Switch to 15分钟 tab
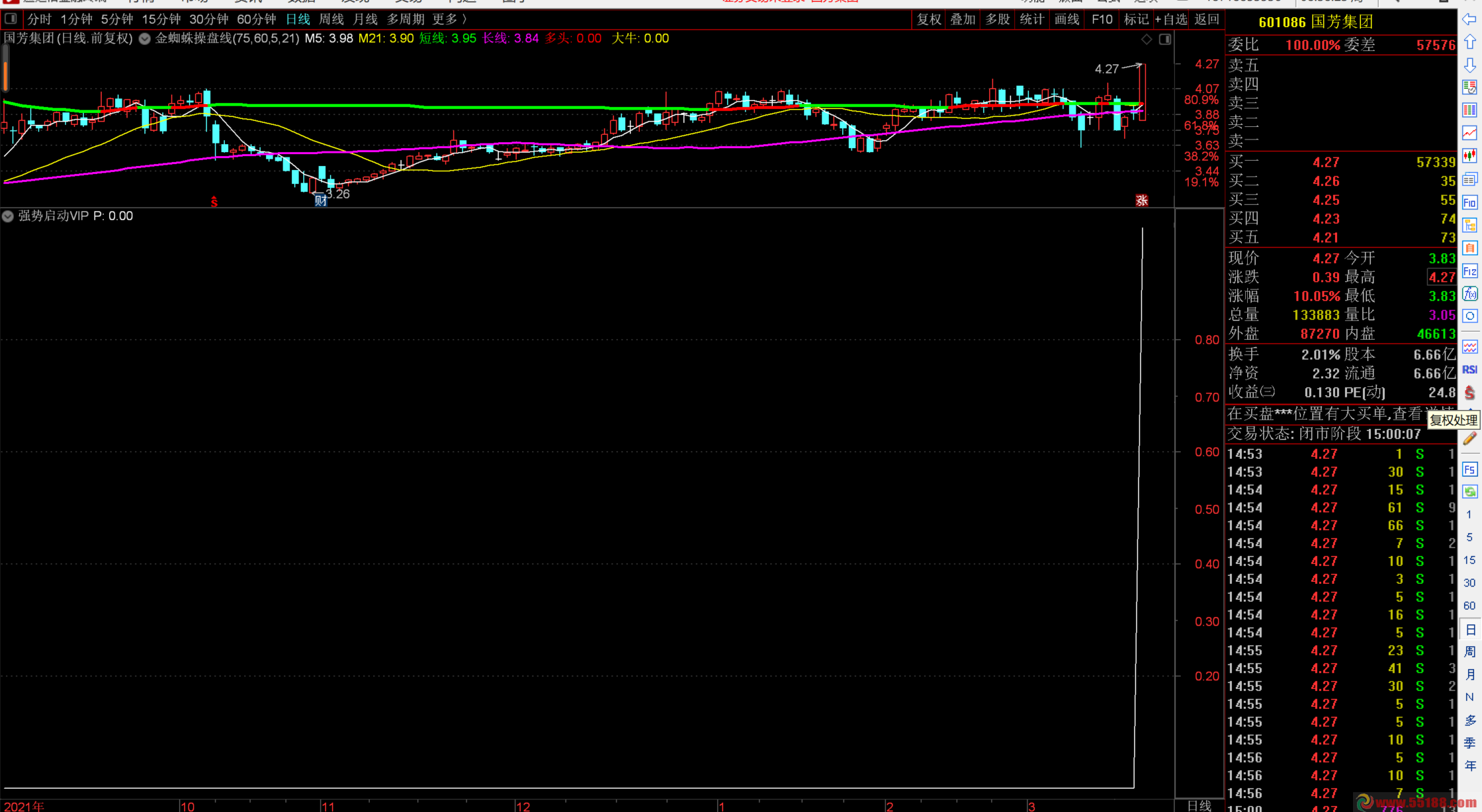 click(161, 19)
